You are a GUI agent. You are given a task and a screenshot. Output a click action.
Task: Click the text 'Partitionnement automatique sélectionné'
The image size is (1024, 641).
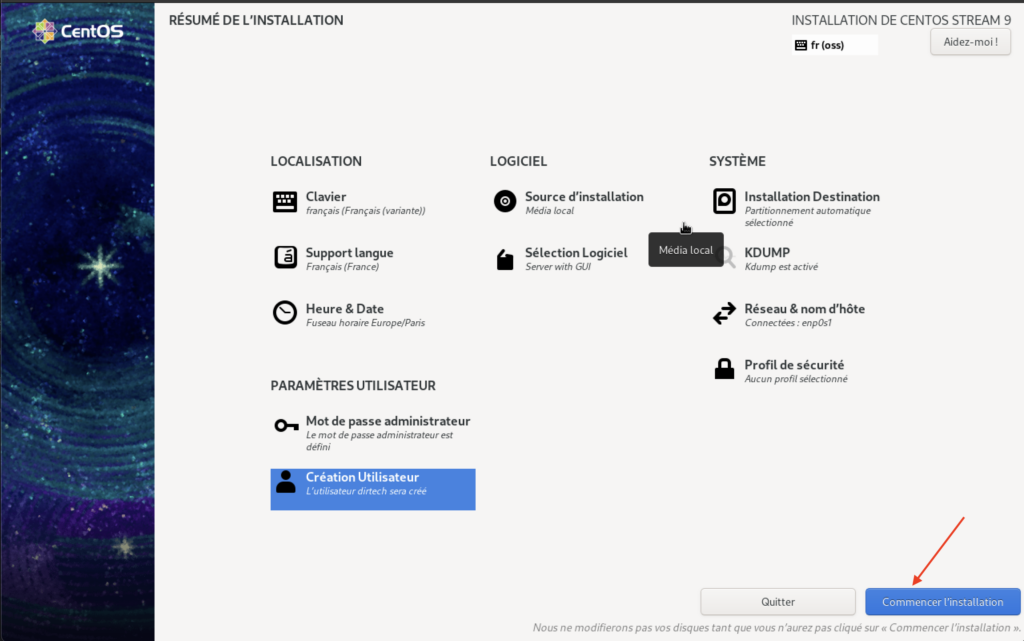(808, 217)
